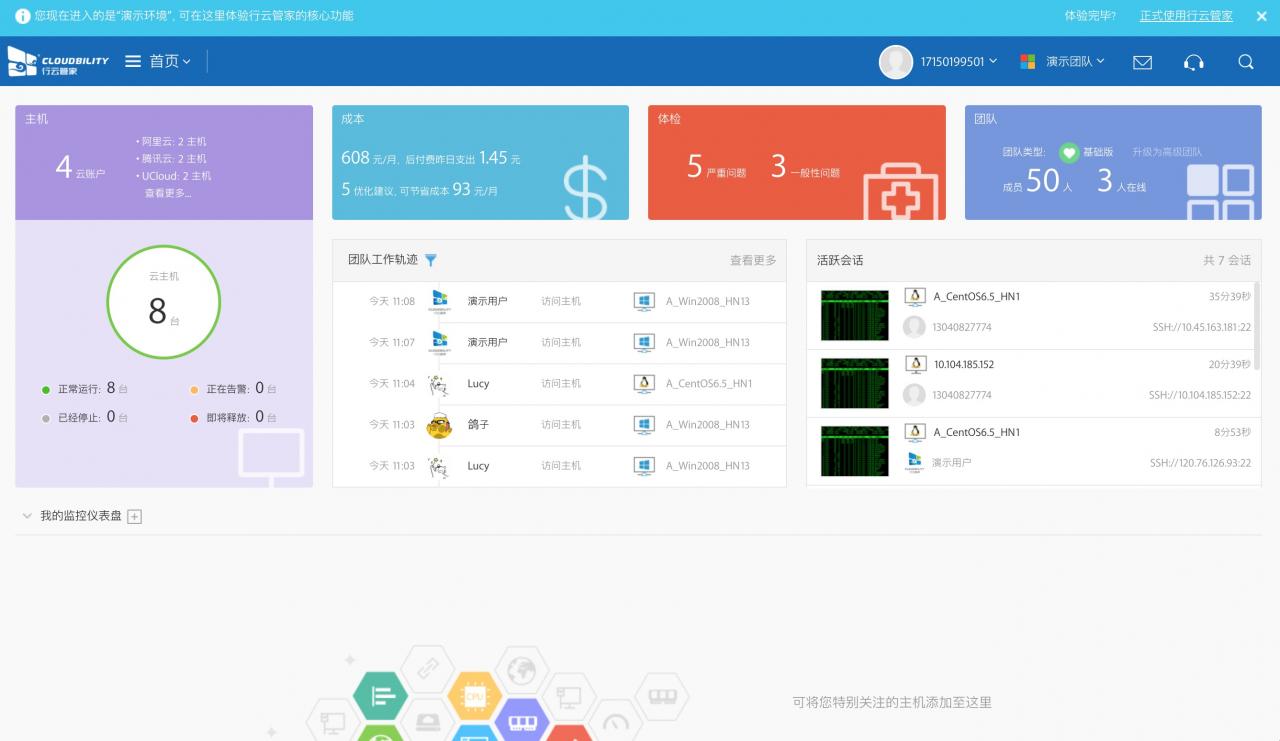Screen dimensions: 1280x741
Task: Collapse the 我的监控仪表盘 section
Action: click(27, 517)
